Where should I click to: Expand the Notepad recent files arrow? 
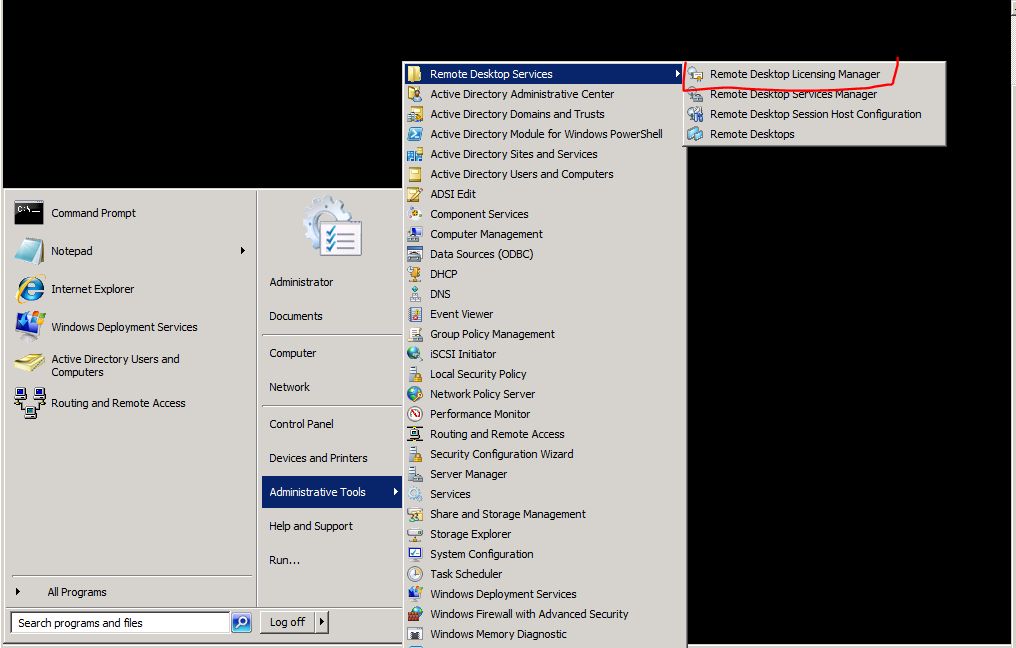click(x=243, y=251)
